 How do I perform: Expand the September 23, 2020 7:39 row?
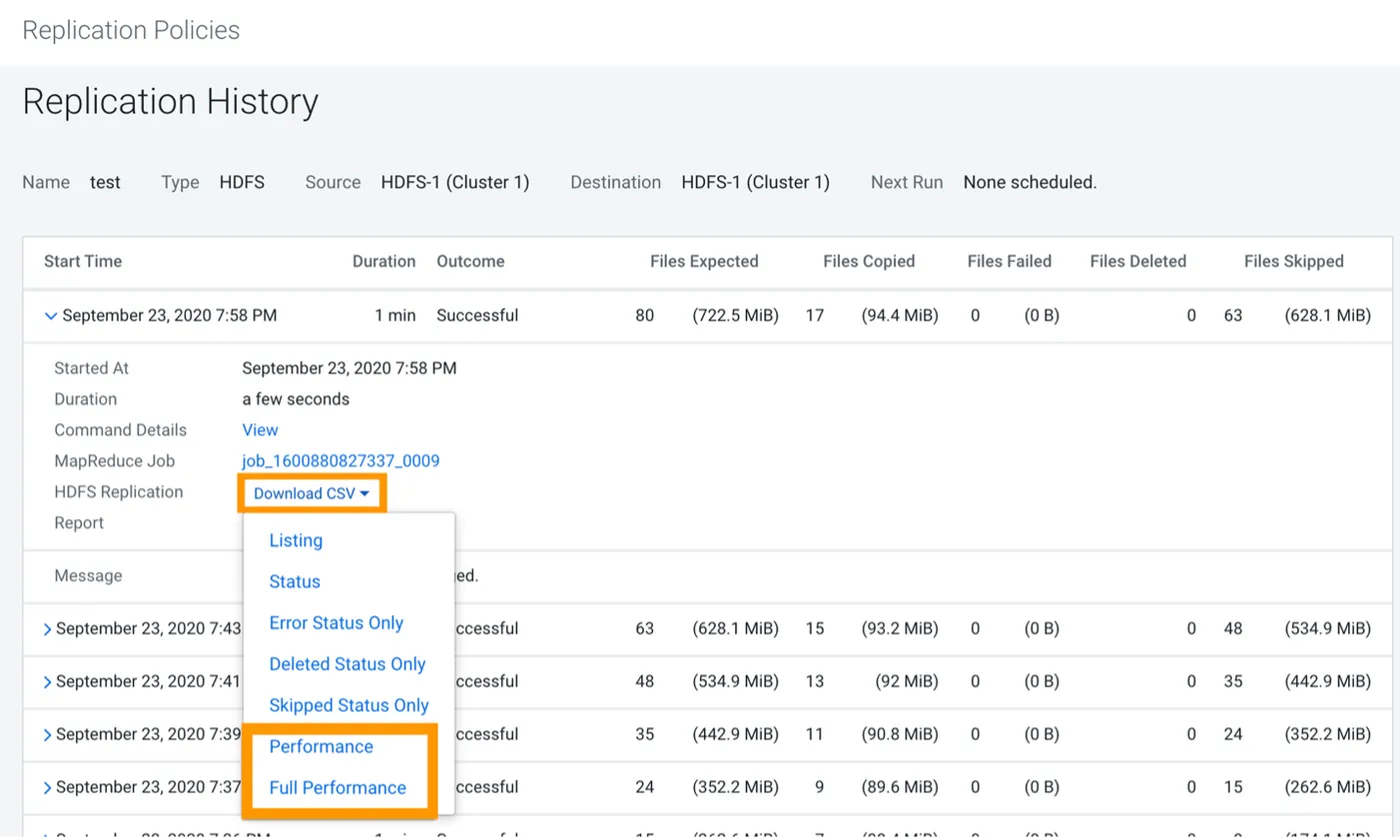[x=47, y=735]
